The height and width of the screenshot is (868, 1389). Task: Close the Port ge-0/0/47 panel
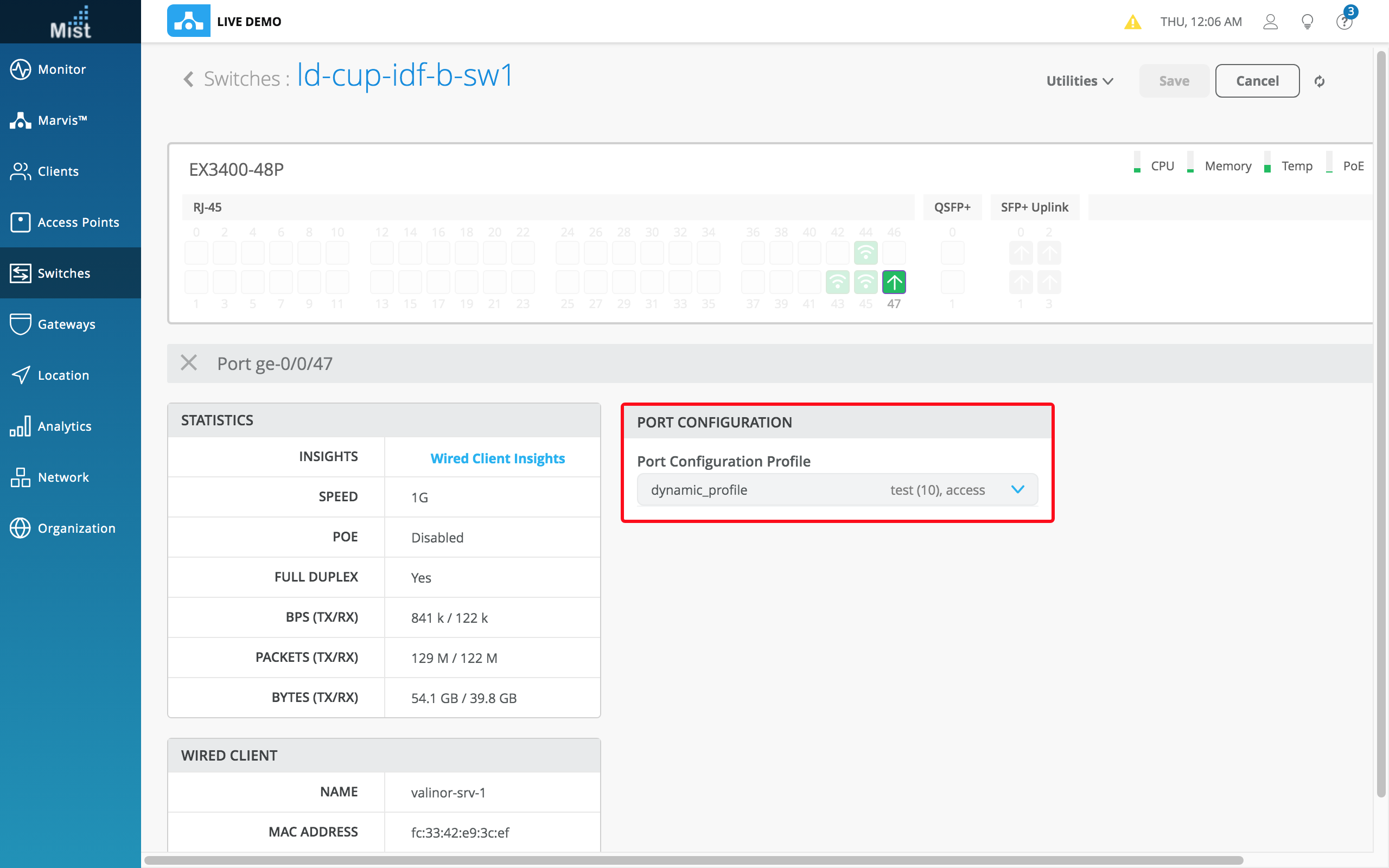point(189,363)
